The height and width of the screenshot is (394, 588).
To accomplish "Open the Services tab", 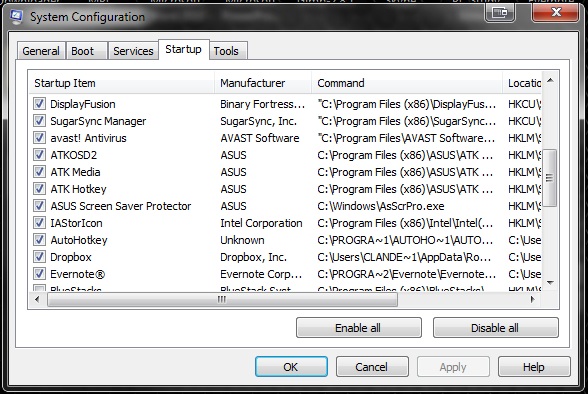I will click(133, 51).
